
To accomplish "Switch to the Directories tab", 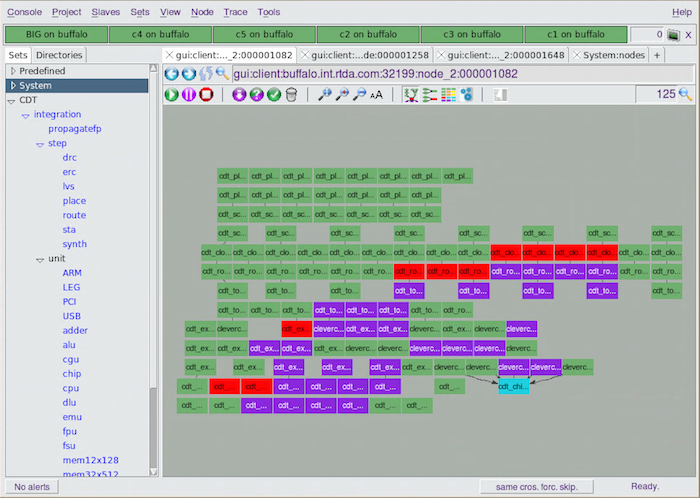I will tap(59, 55).
